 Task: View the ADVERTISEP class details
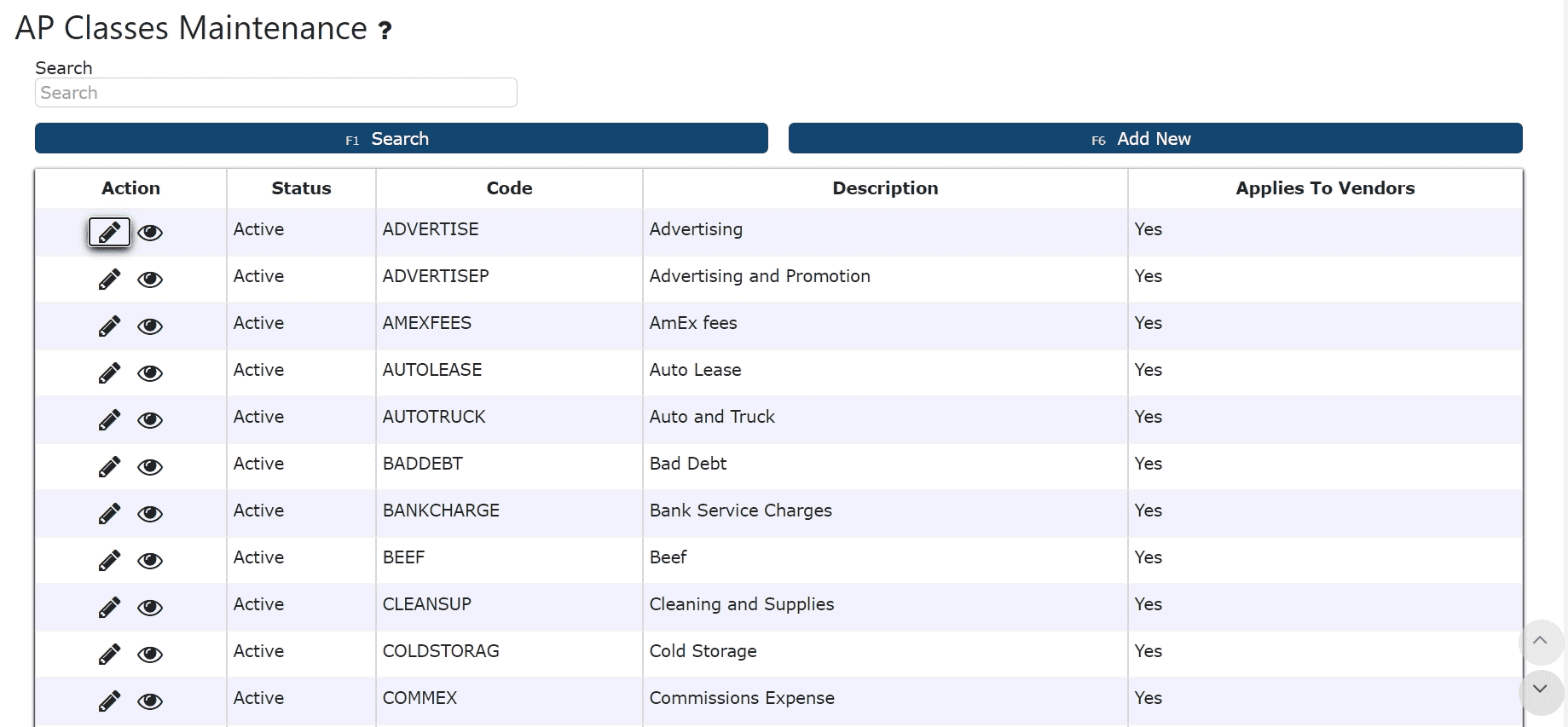pos(150,280)
